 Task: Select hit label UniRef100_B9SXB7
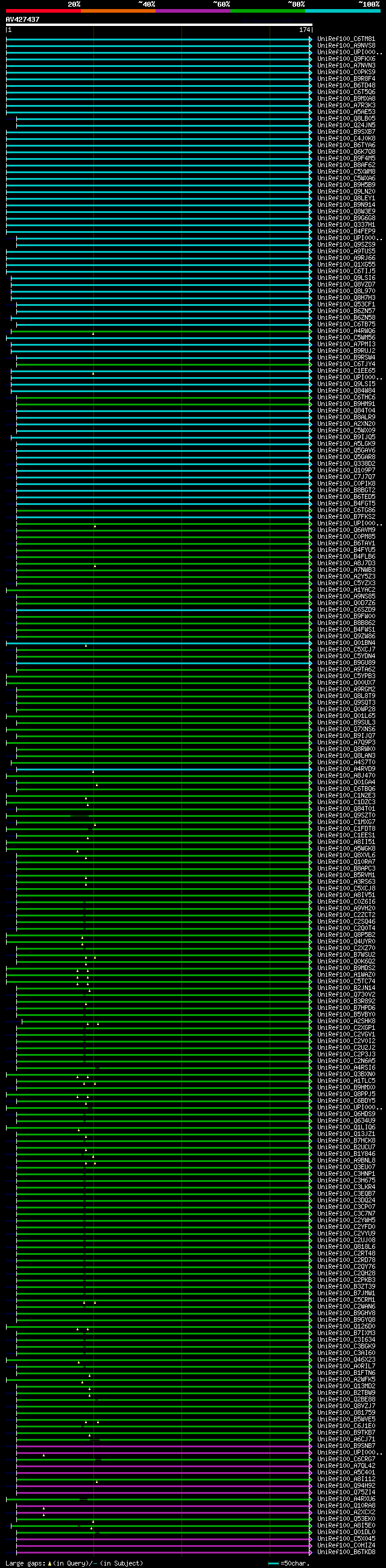tap(346, 132)
